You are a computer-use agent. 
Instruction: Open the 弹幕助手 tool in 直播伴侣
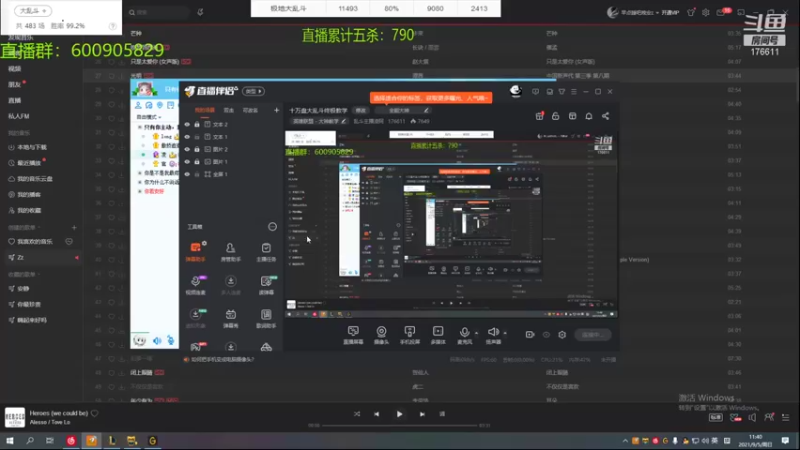coord(195,251)
